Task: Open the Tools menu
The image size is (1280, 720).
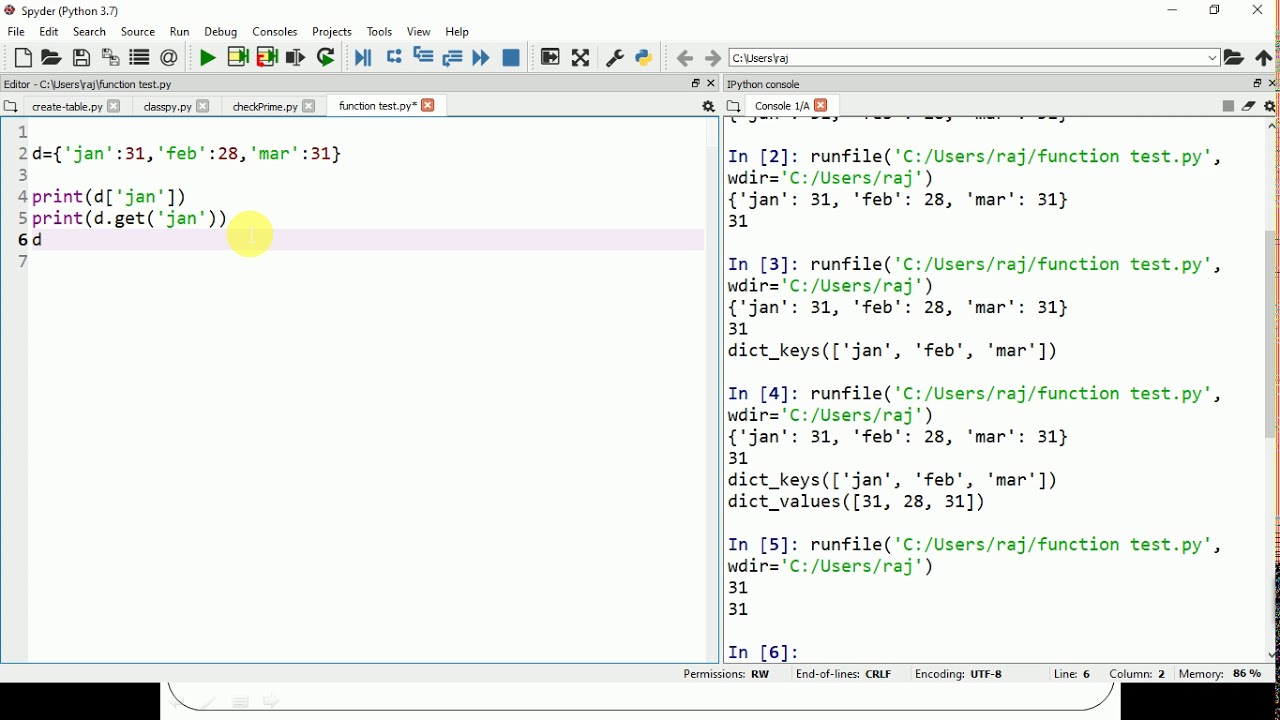Action: click(x=380, y=32)
